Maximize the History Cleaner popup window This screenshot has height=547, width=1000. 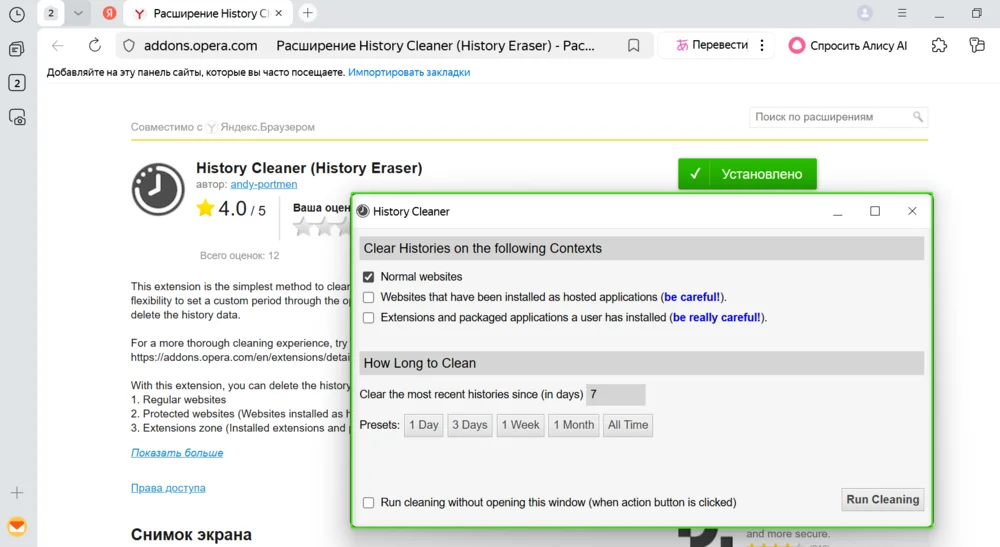click(875, 211)
